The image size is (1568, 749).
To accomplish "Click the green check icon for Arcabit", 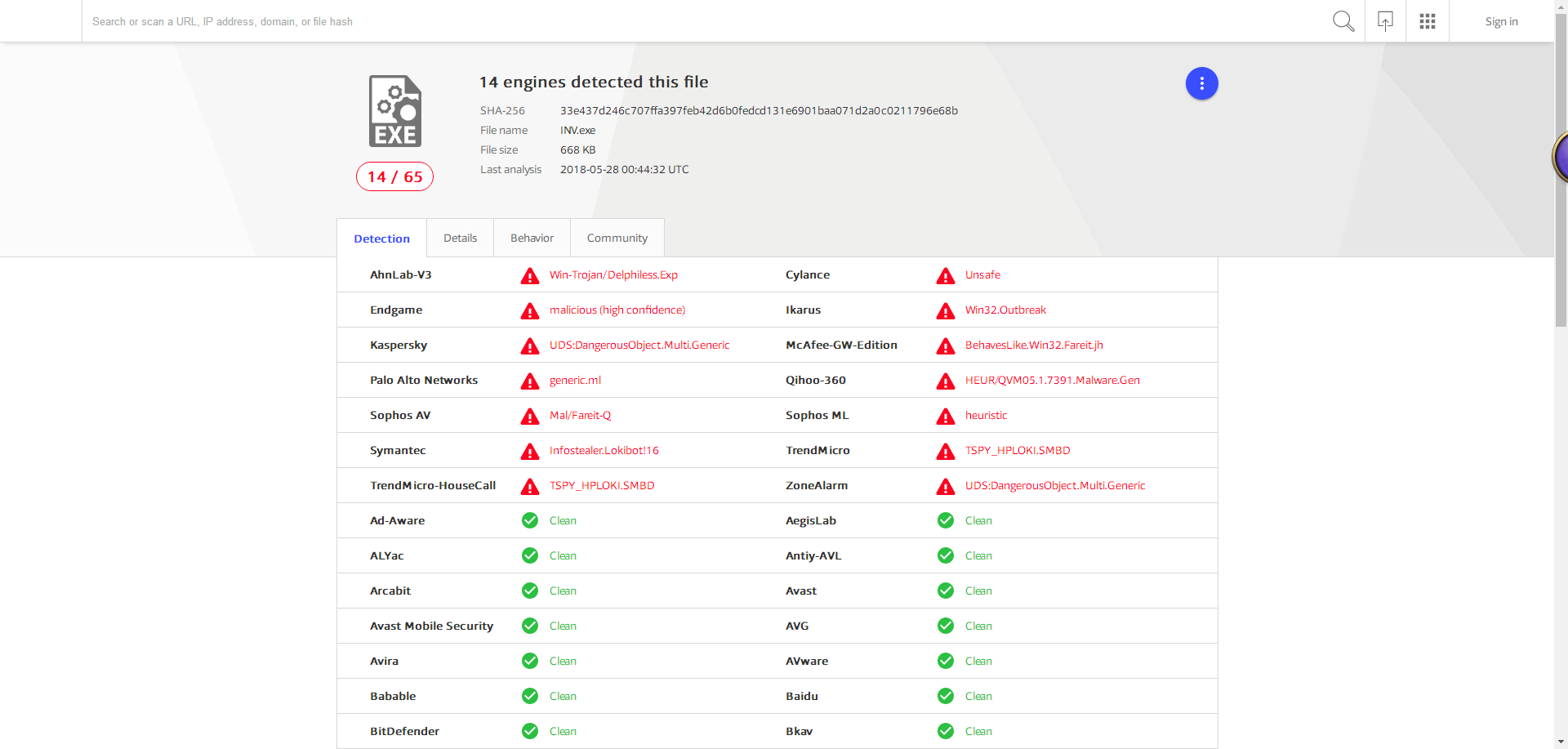I will (530, 591).
